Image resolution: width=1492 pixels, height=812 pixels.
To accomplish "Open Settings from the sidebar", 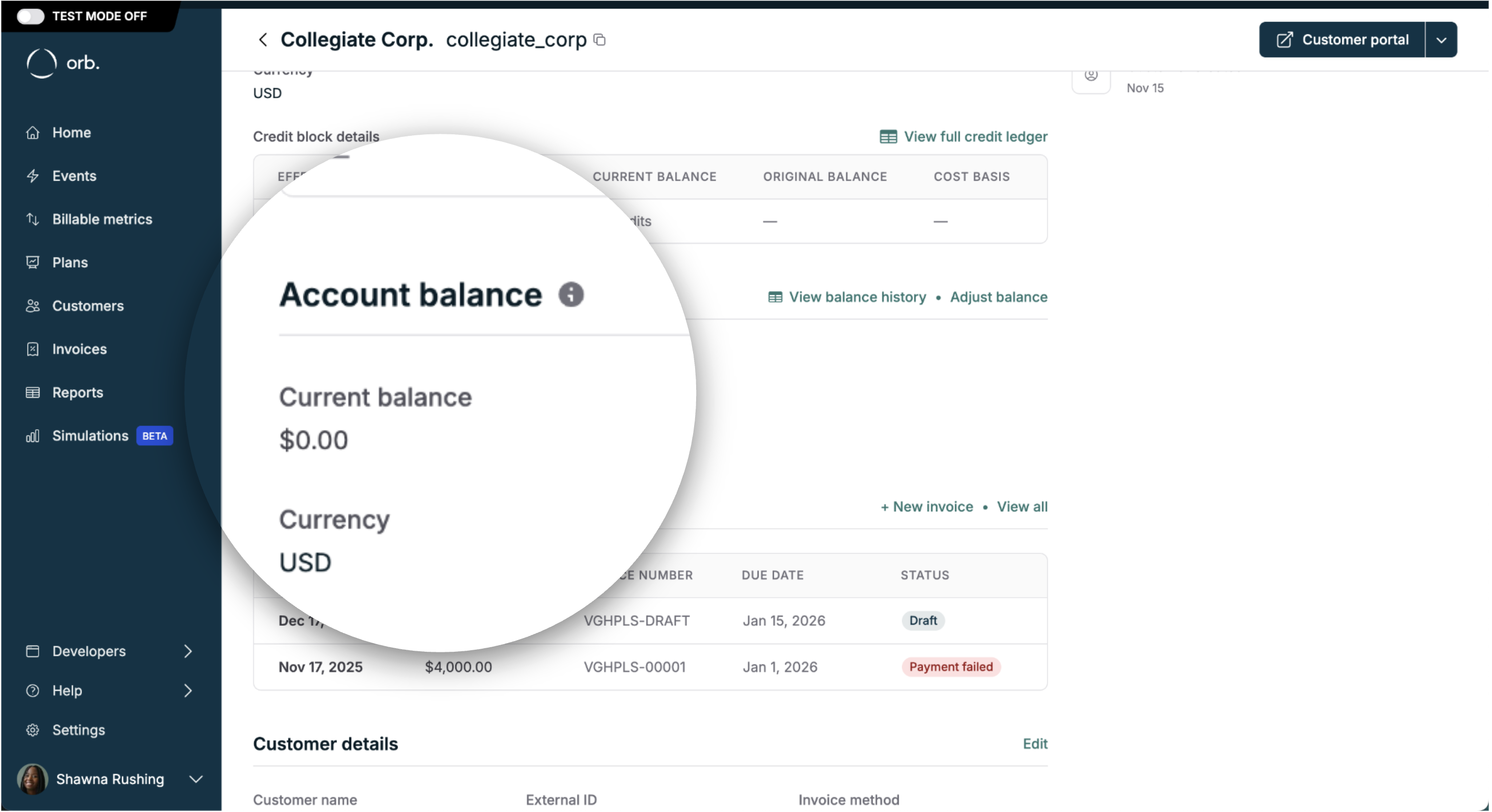I will (x=33, y=730).
